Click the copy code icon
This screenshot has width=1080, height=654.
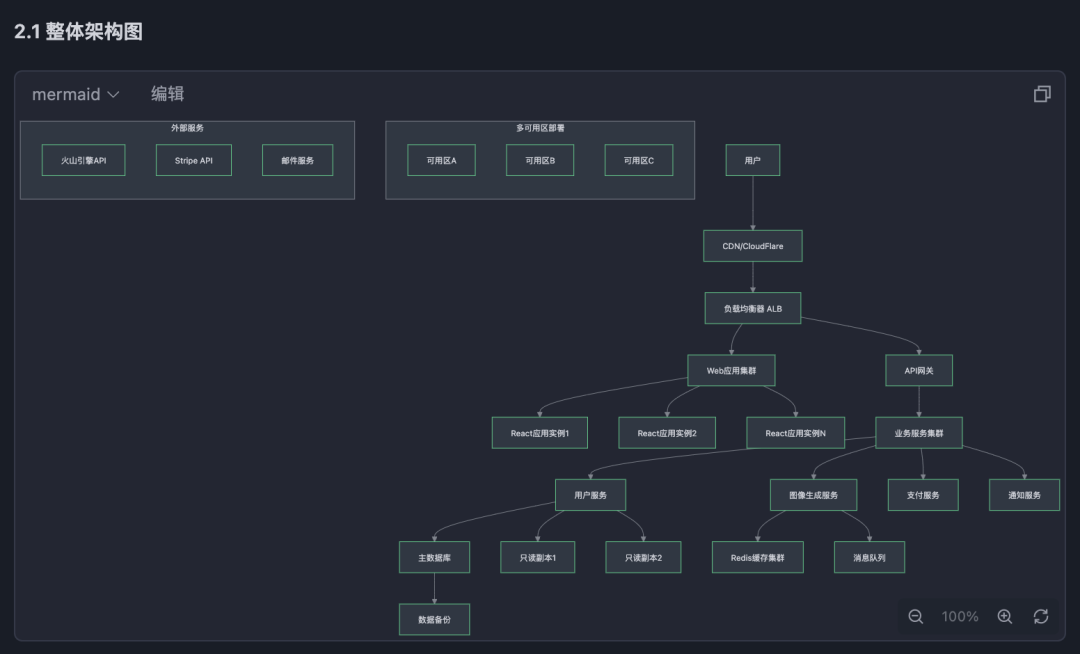(1042, 94)
